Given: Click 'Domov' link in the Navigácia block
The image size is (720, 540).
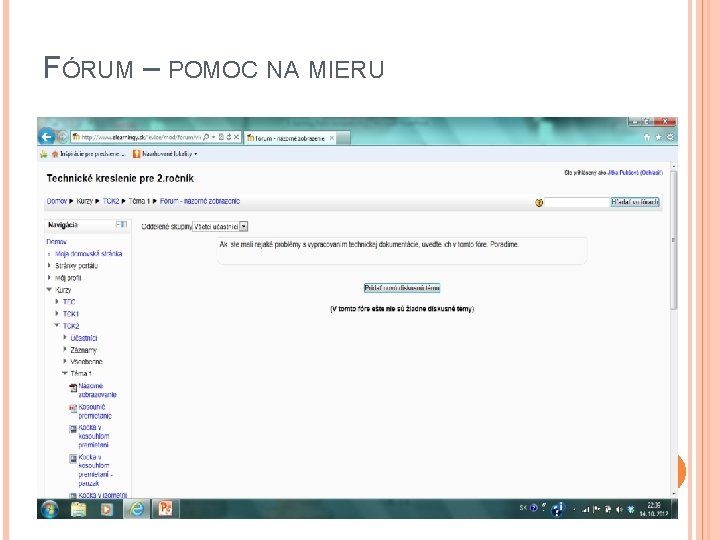Looking at the screenshot, I should coord(56,242).
